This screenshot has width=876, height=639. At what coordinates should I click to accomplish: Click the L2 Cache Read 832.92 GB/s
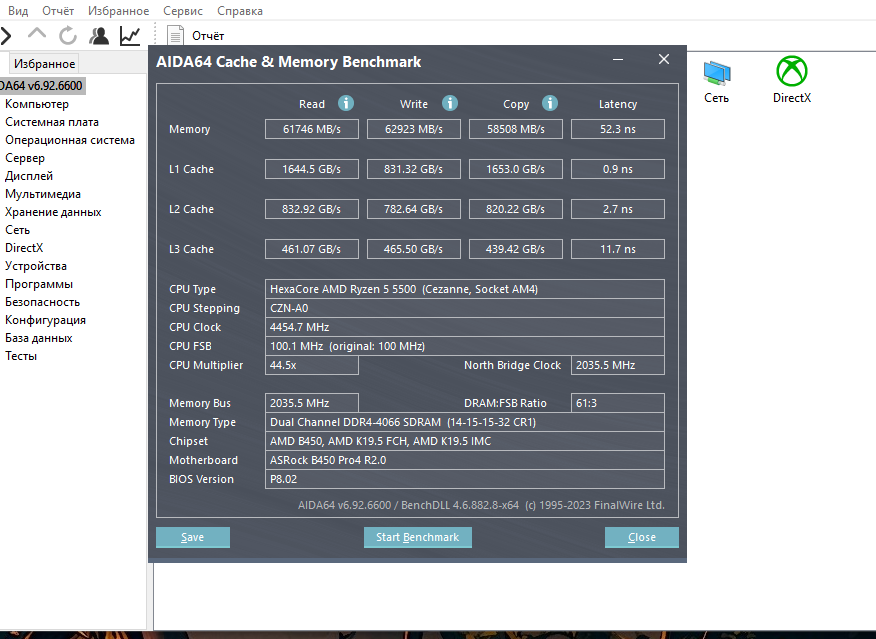click(x=312, y=209)
